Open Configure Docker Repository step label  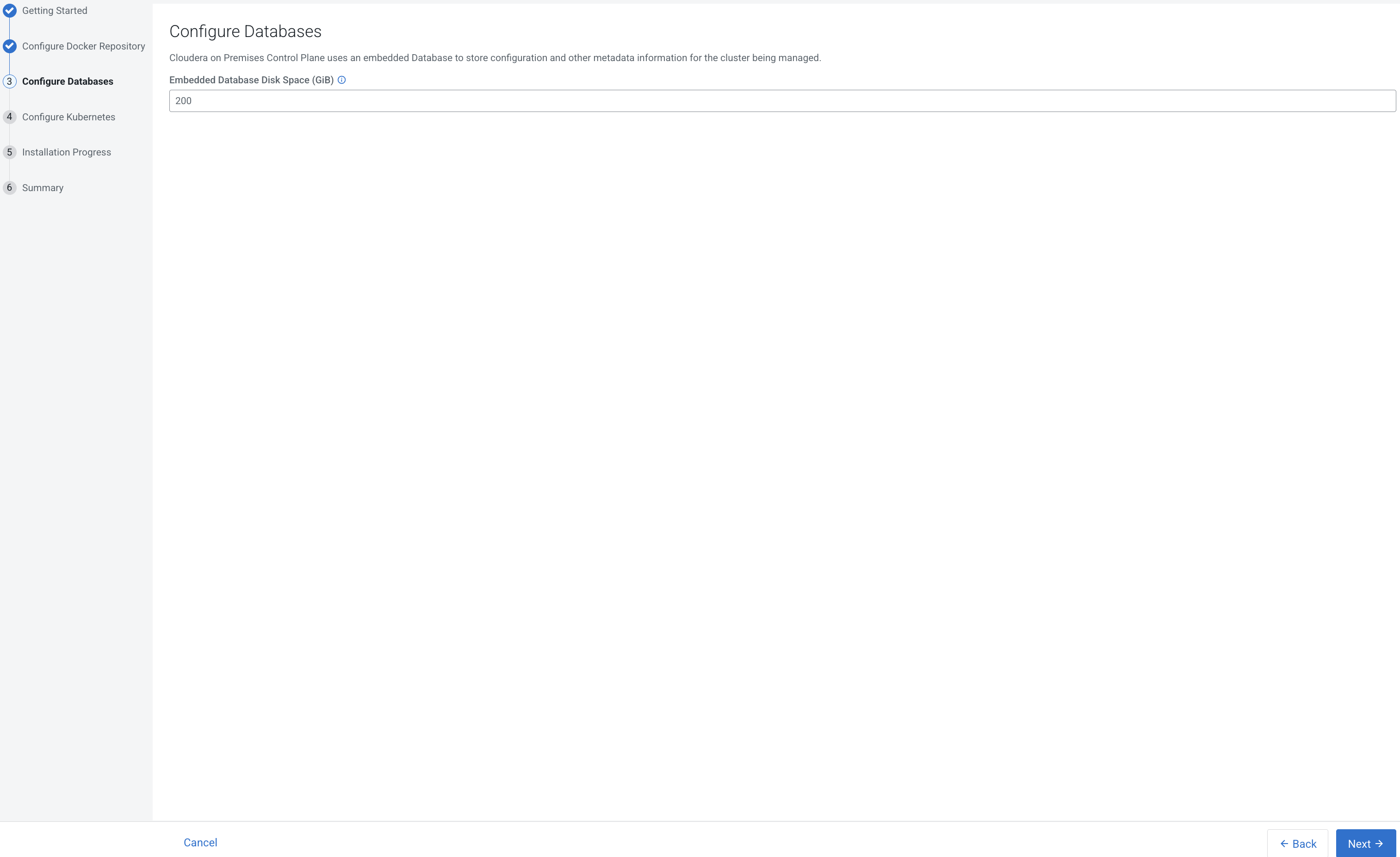pyautogui.click(x=84, y=46)
